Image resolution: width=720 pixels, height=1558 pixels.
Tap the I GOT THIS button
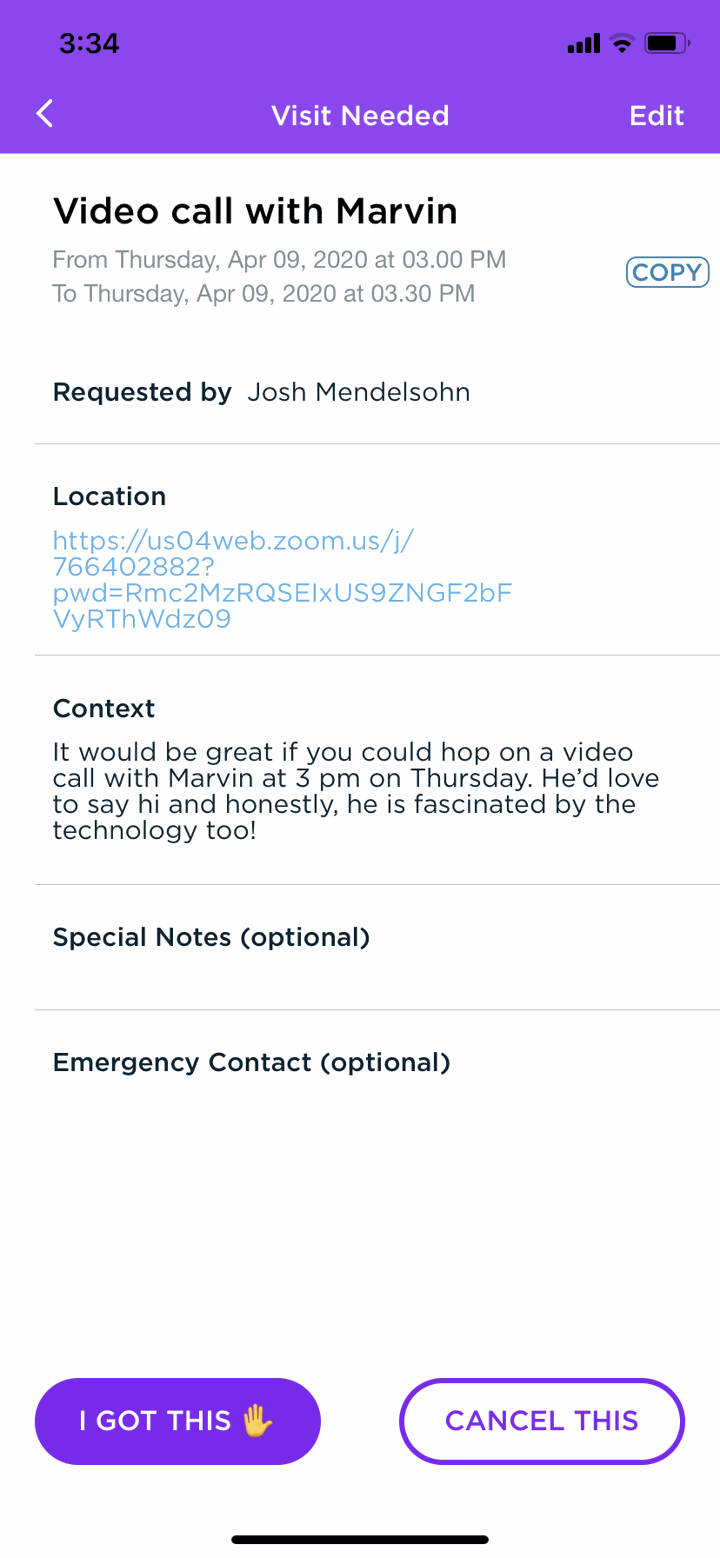pyautogui.click(x=178, y=1421)
